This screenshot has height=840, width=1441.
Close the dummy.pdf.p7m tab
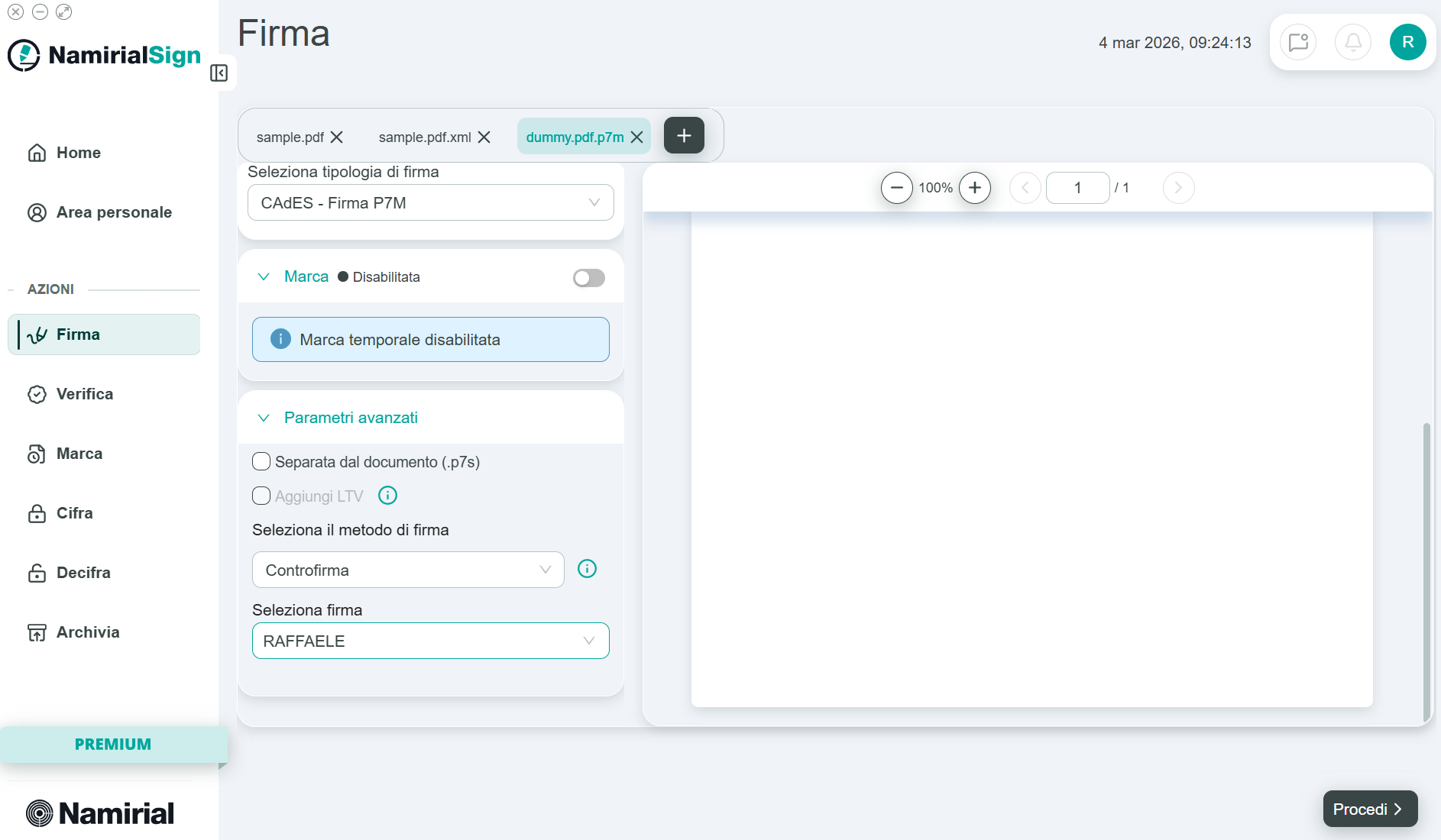637,137
